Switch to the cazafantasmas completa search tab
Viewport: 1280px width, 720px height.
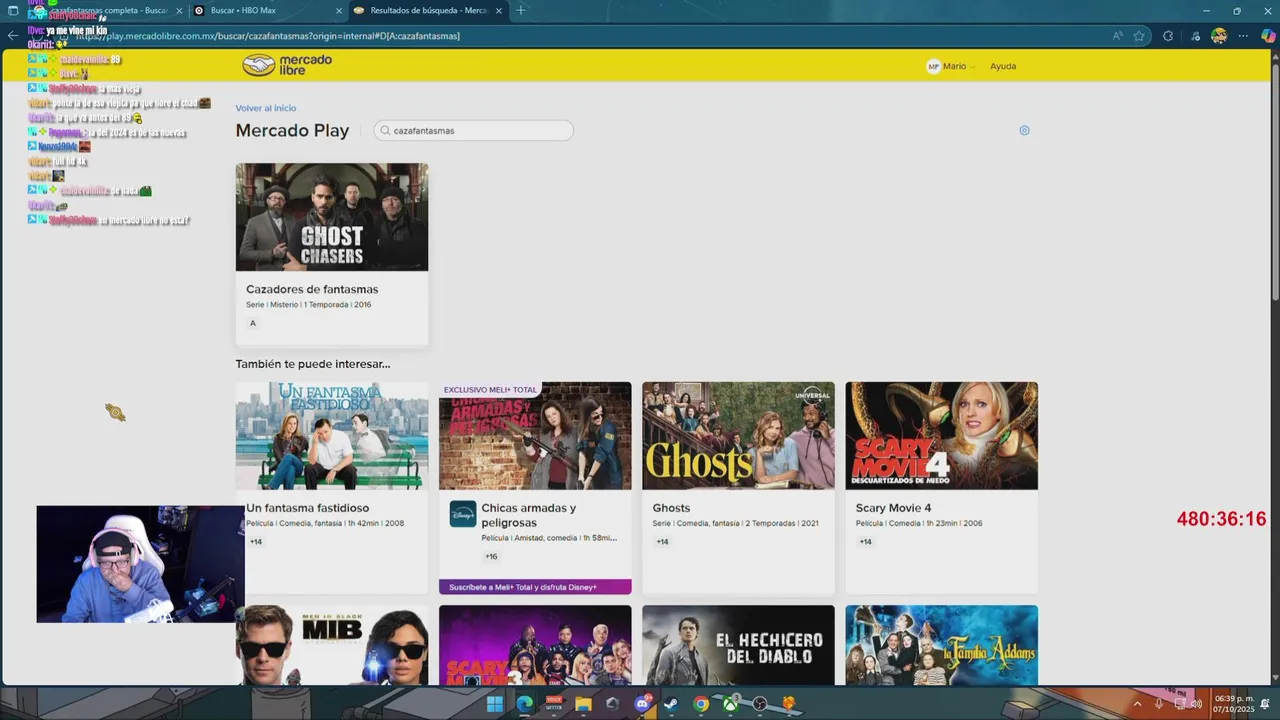[x=110, y=10]
